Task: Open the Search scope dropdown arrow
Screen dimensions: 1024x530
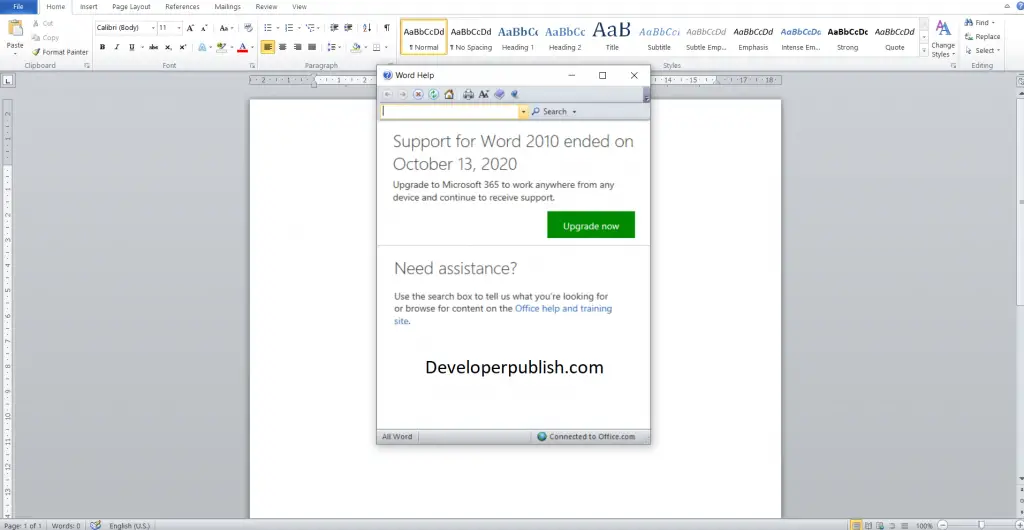Action: point(575,112)
